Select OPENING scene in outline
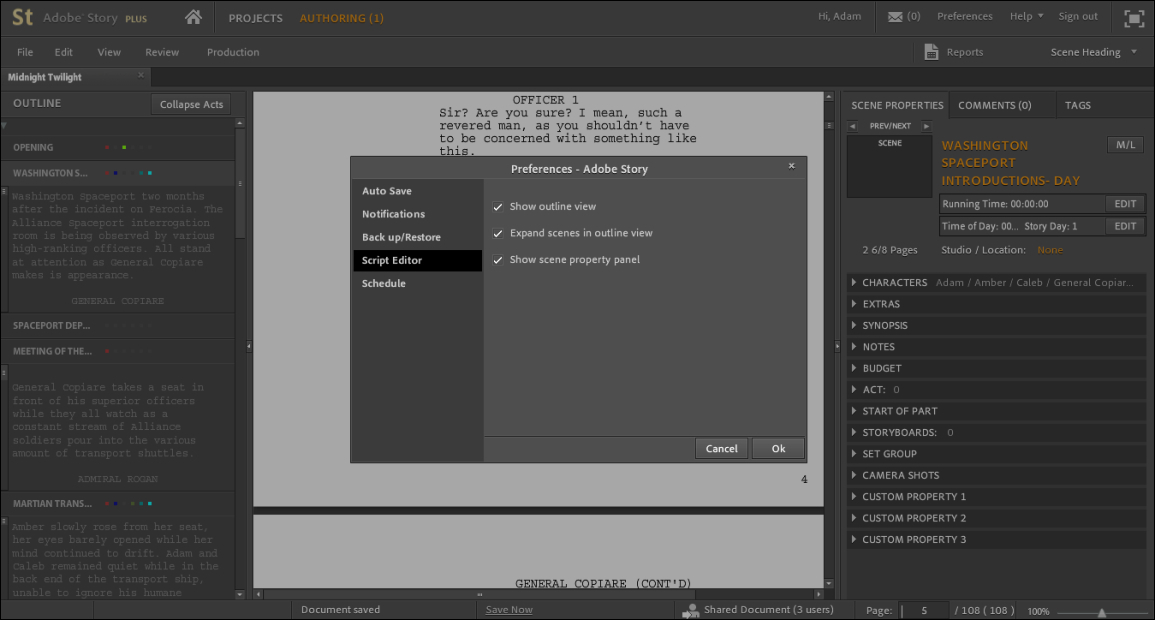 [x=118, y=147]
